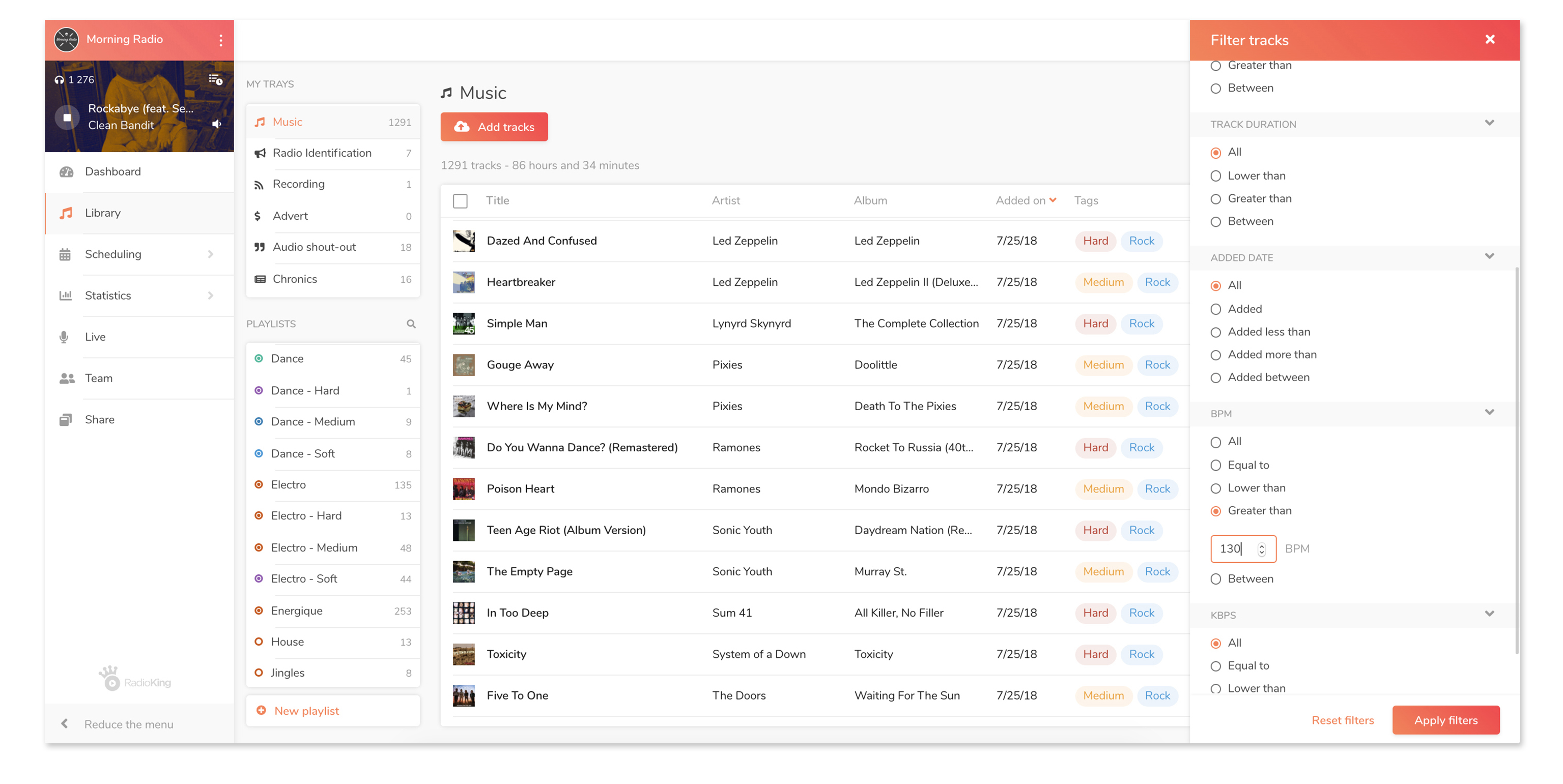This screenshot has height=784, width=1563.
Task: Stop the currently playing track
Action: point(67,117)
